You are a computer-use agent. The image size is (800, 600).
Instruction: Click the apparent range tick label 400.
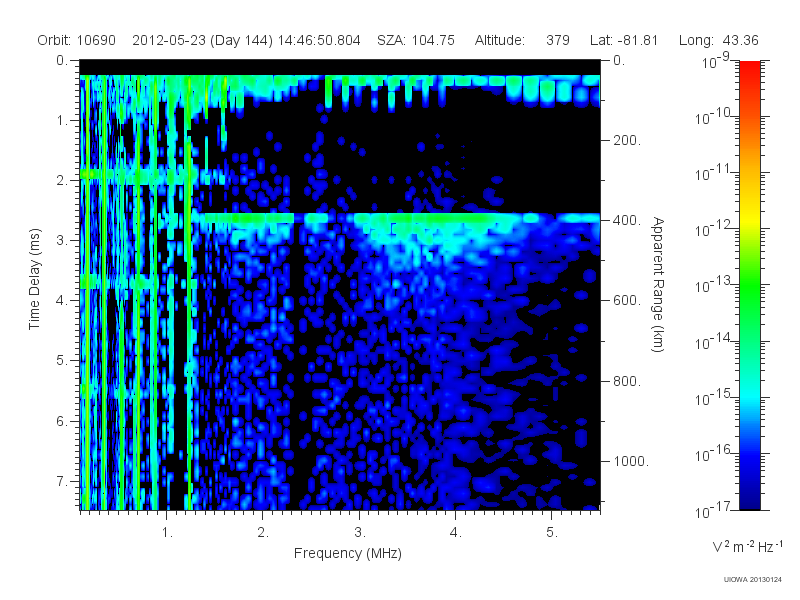pyautogui.click(x=627, y=220)
